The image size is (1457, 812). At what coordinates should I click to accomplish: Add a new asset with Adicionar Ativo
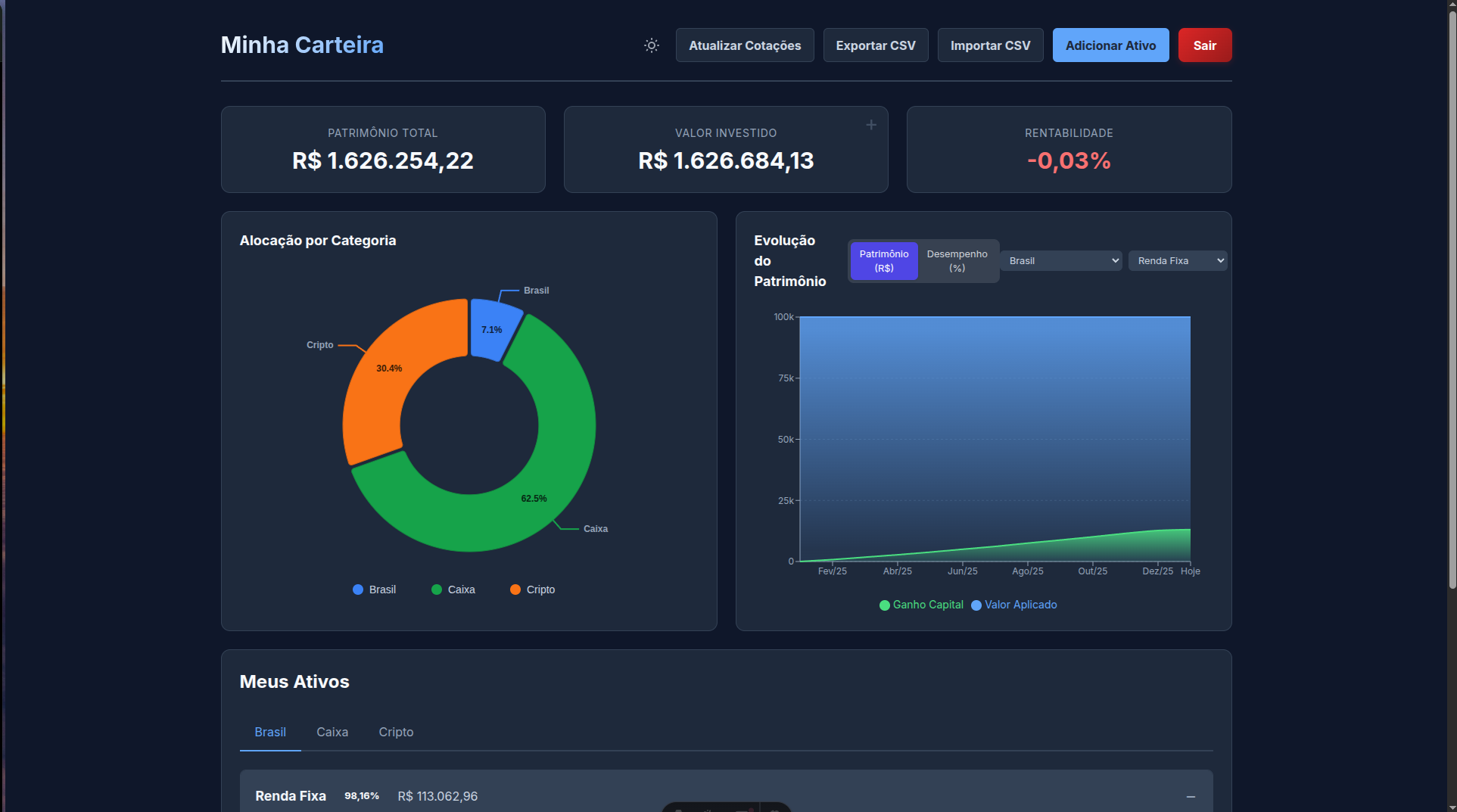(1110, 45)
